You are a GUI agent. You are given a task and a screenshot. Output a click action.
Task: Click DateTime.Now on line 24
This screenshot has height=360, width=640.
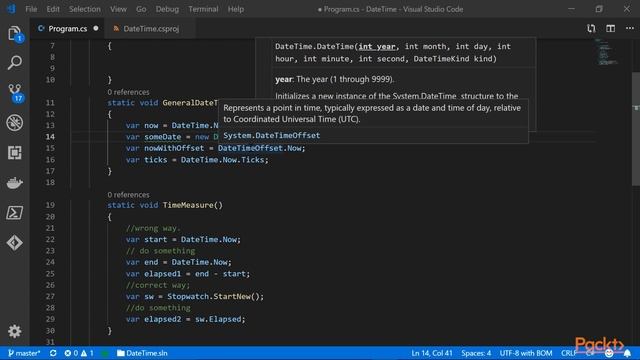pyautogui.click(x=200, y=262)
